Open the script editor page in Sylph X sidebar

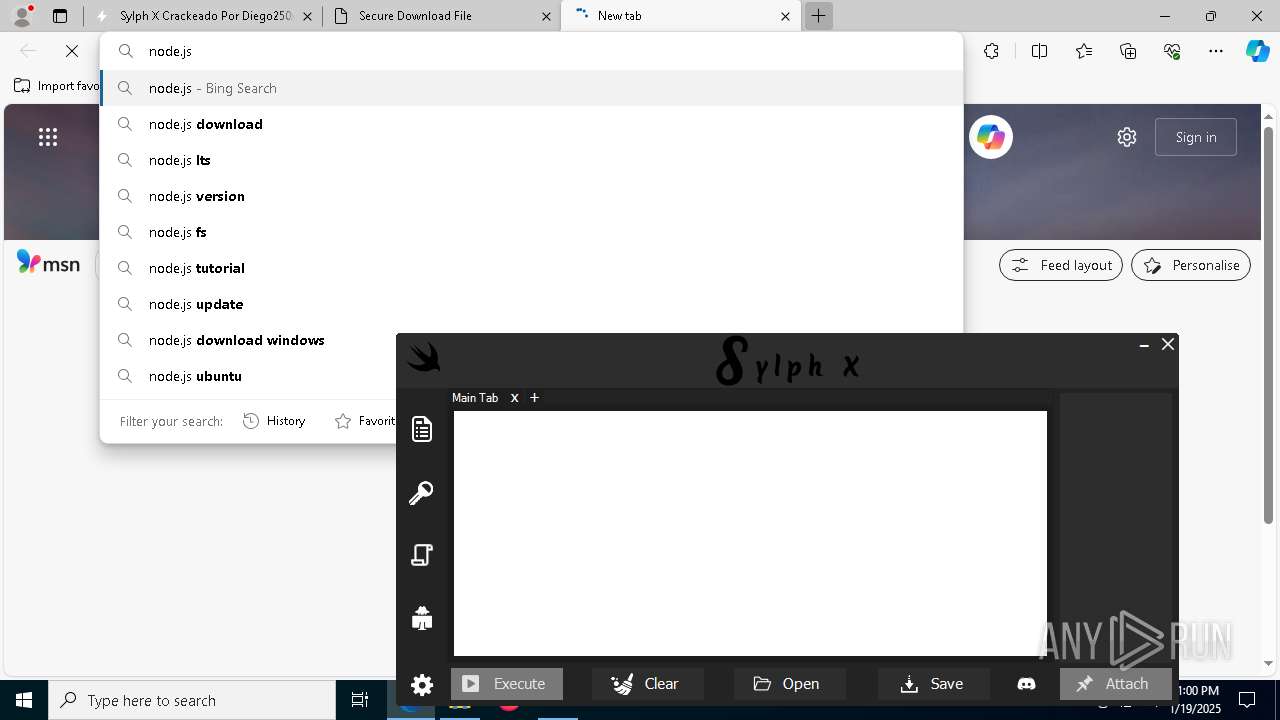click(x=422, y=429)
